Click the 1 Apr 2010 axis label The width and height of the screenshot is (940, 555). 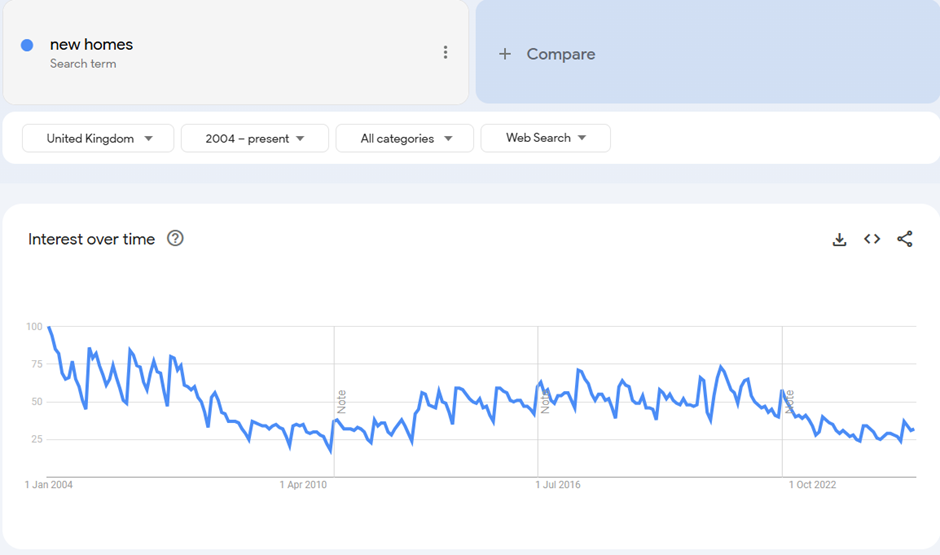(x=303, y=485)
